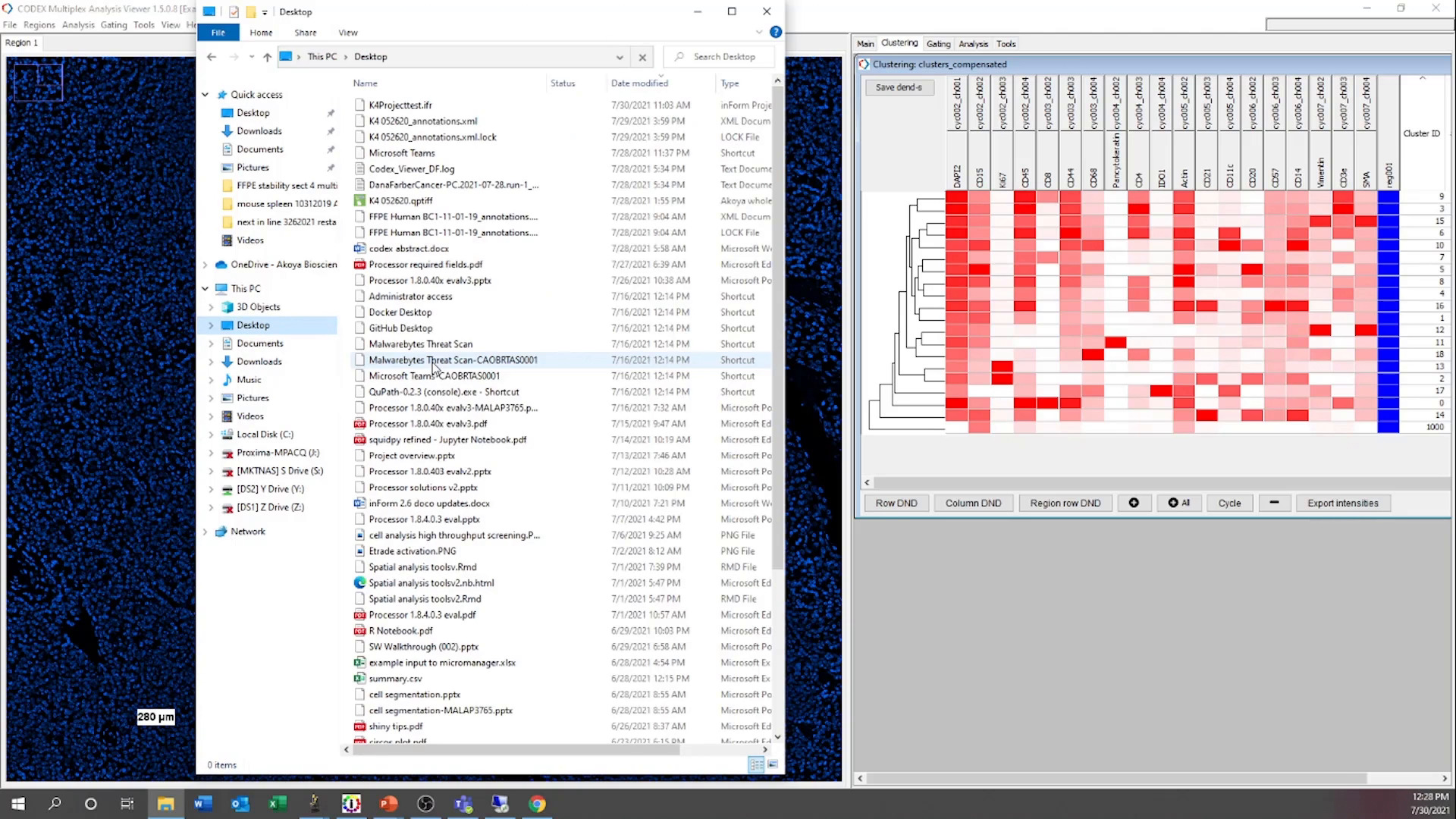Open Word from the taskbar
Viewport: 1456px width, 819px height.
(x=202, y=804)
